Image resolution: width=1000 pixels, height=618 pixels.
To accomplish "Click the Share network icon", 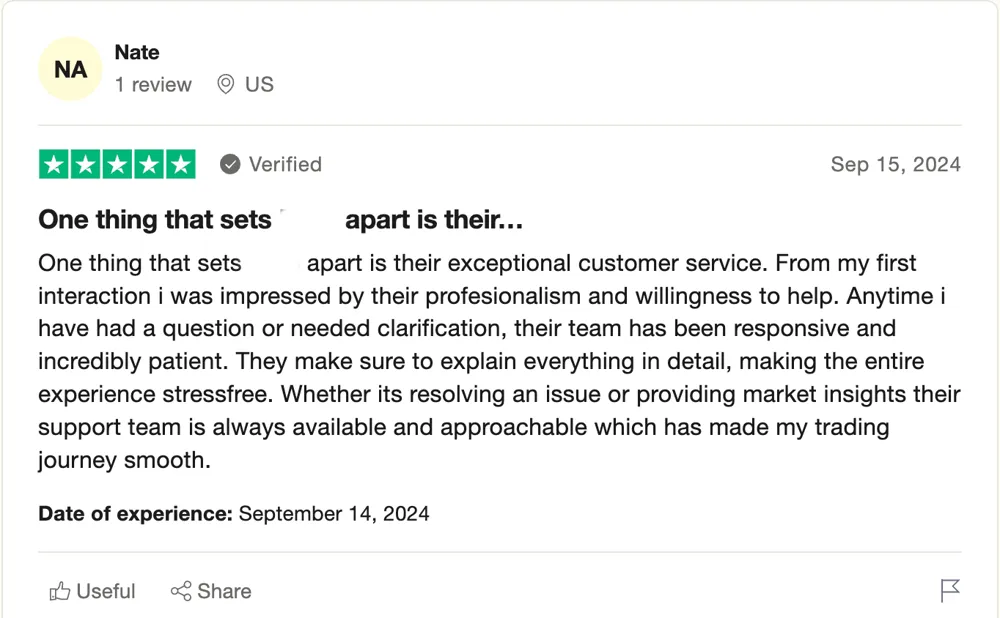I will coord(181,591).
